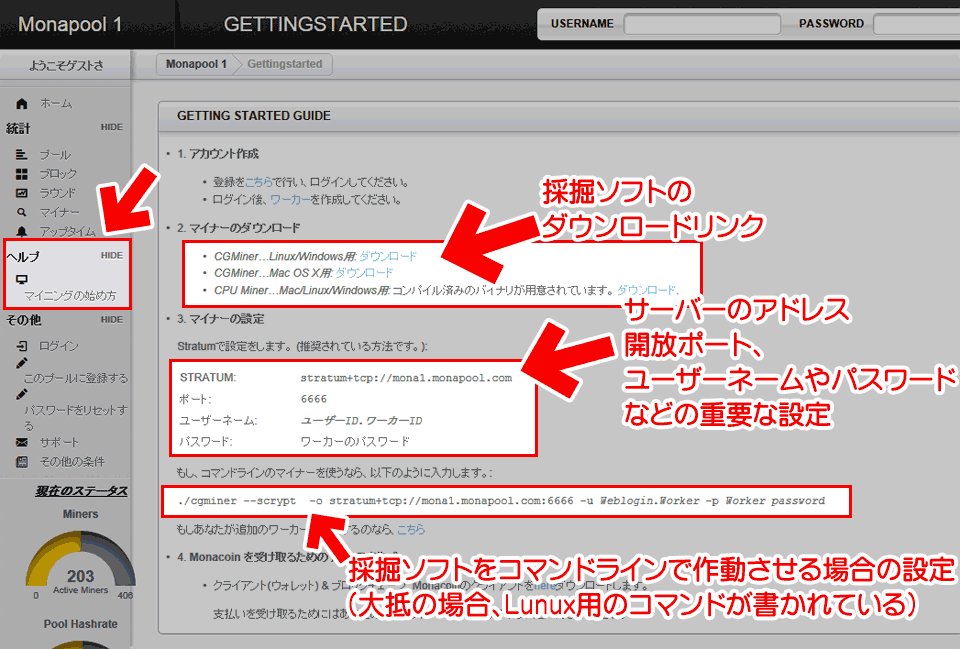
Task: Click the Monapool 1 site title
Action: tap(70, 24)
